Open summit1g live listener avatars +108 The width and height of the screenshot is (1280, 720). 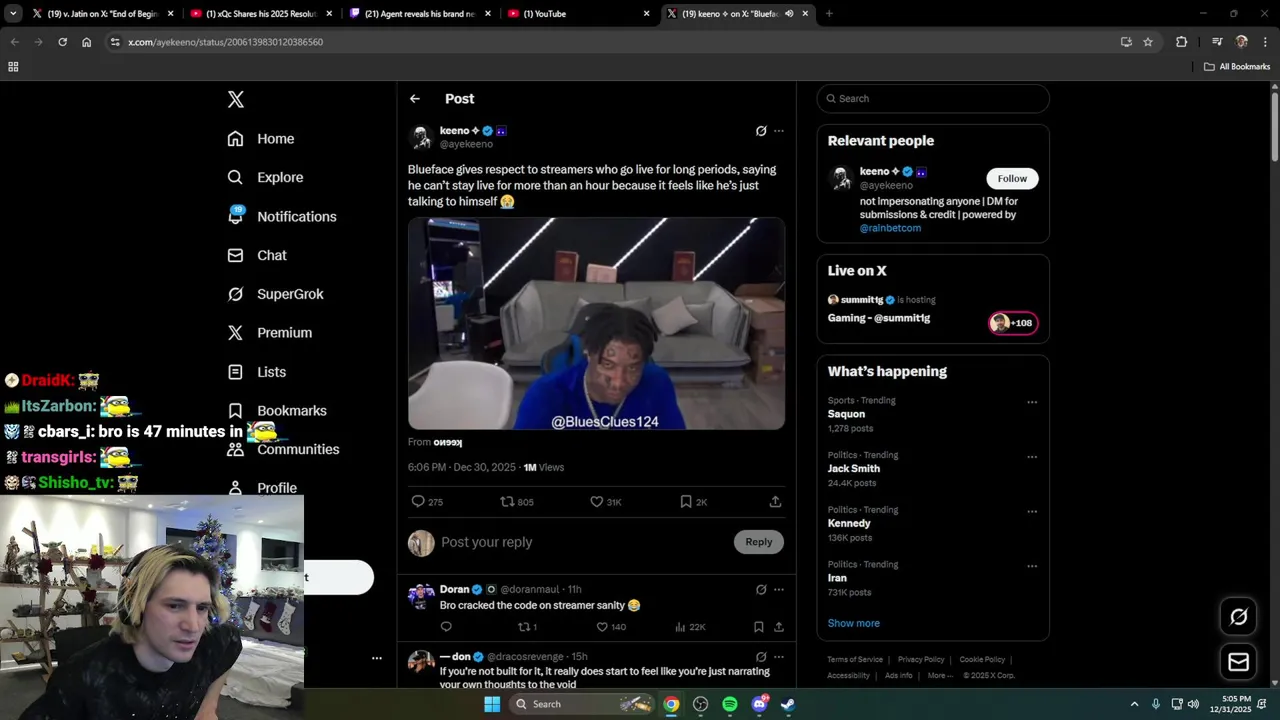tap(1013, 323)
